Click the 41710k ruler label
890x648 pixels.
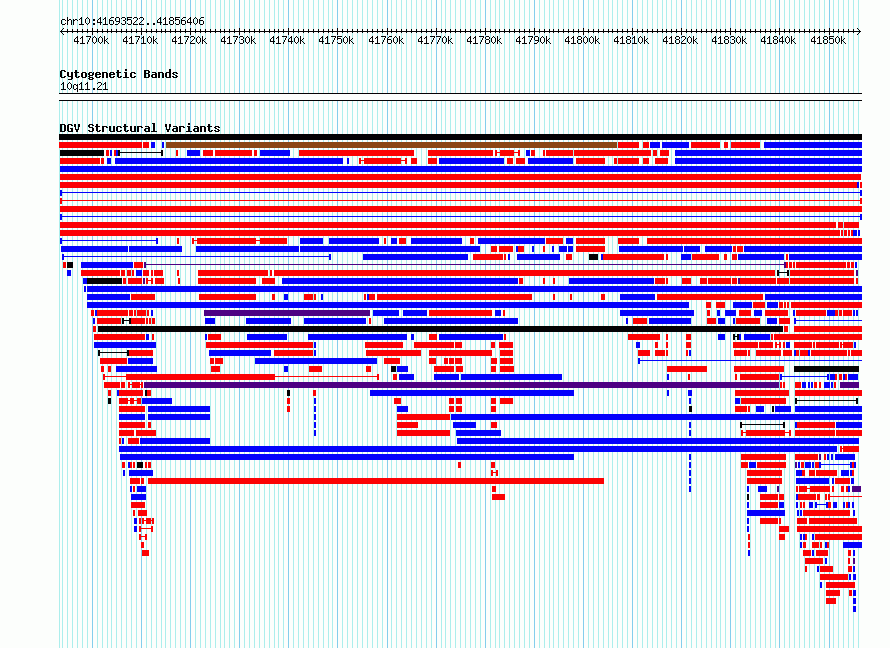(x=140, y=40)
